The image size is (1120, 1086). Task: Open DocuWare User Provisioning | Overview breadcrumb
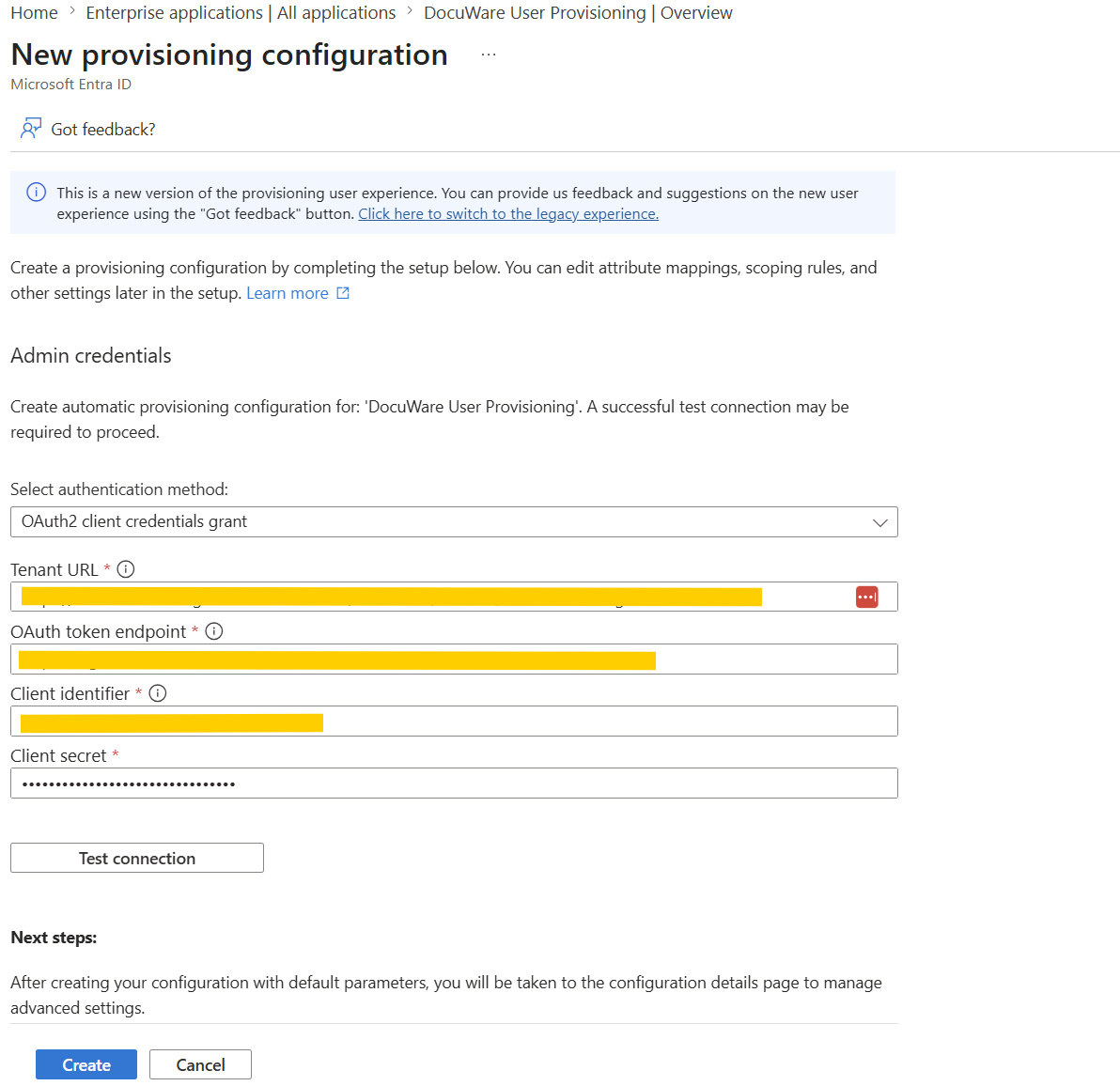(578, 13)
